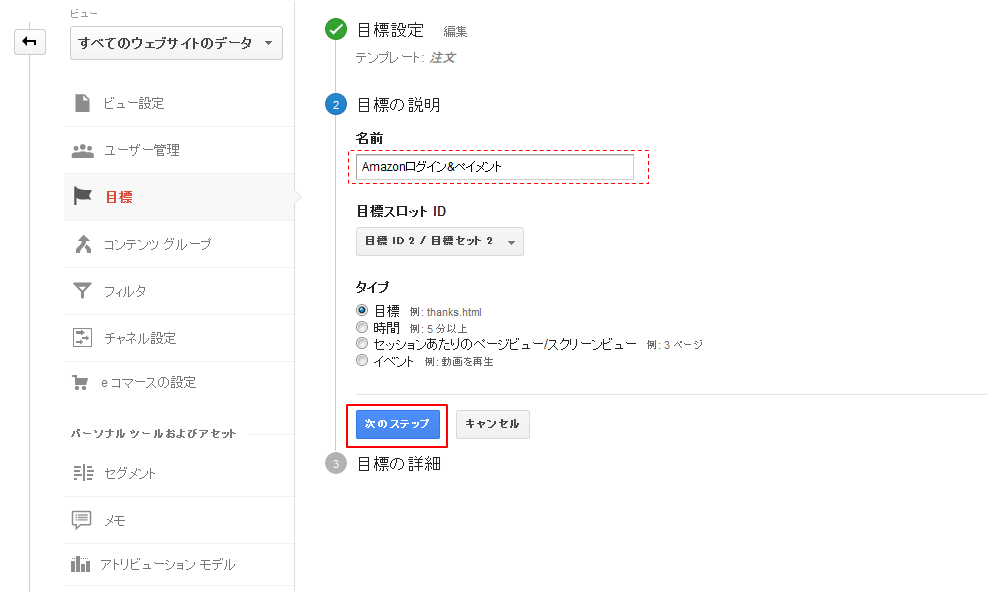Select the 時間 type radio button

(x=362, y=327)
